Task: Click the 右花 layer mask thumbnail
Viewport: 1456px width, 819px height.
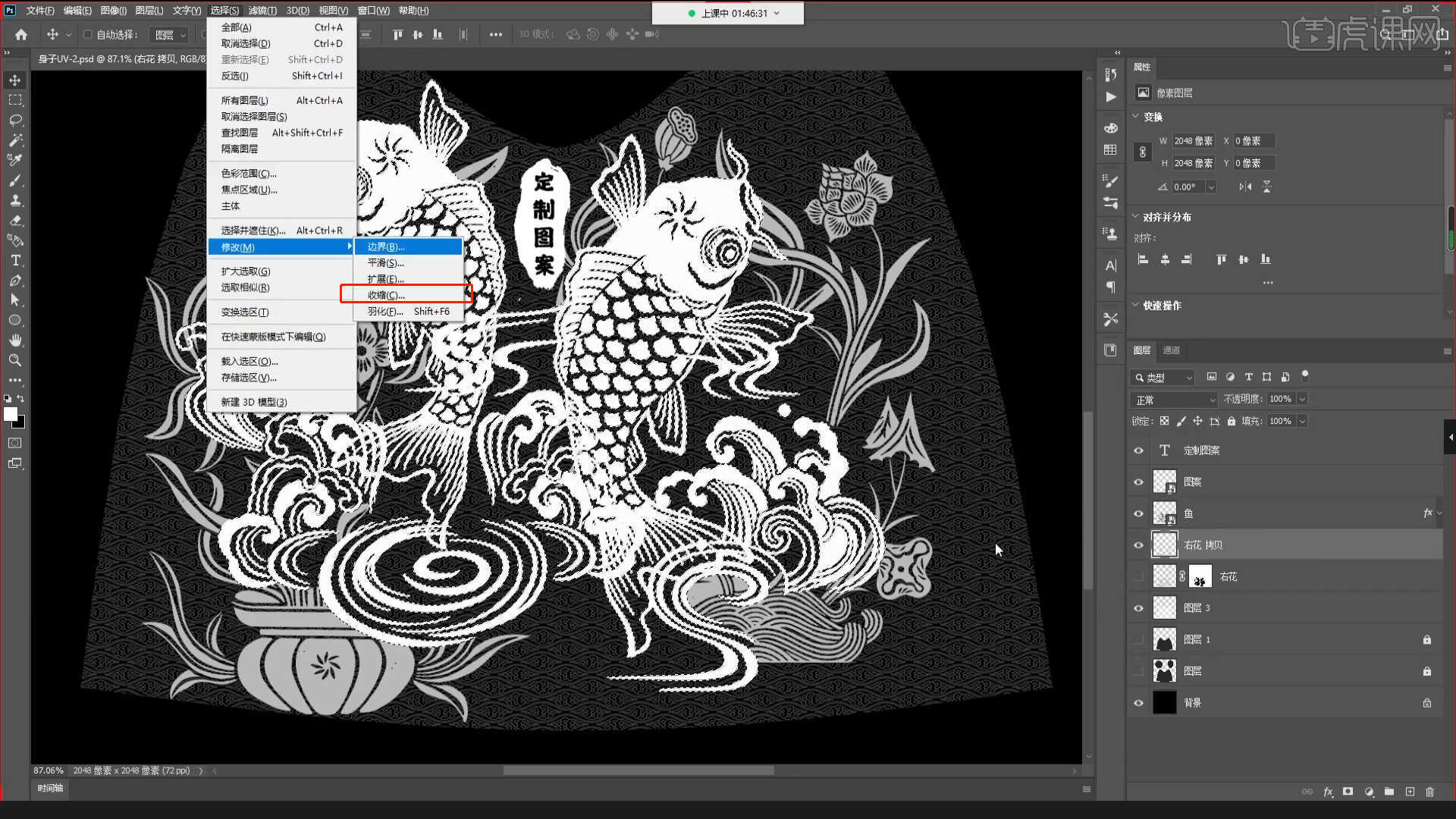Action: point(1200,577)
